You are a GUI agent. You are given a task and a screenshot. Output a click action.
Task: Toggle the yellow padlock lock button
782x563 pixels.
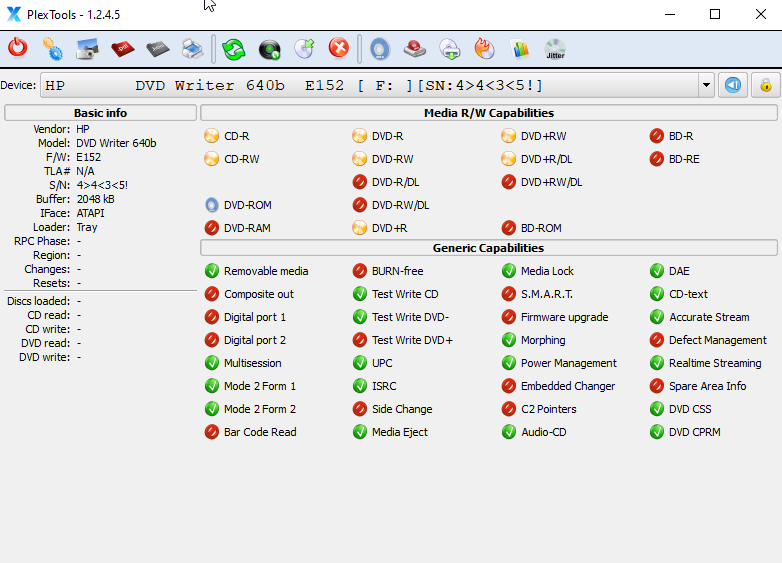pyautogui.click(x=766, y=85)
